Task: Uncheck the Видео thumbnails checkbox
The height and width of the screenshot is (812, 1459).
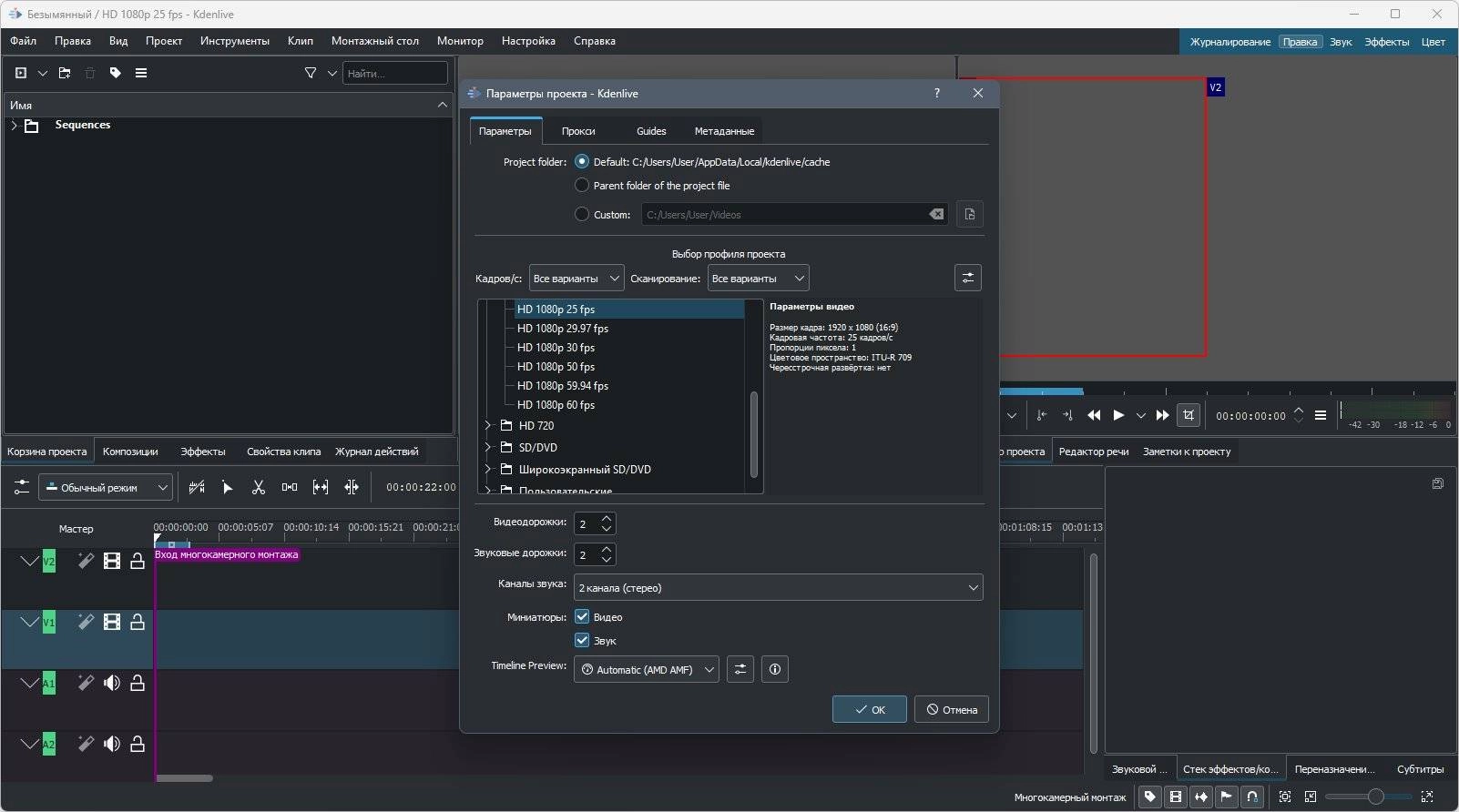Action: pyautogui.click(x=582, y=616)
